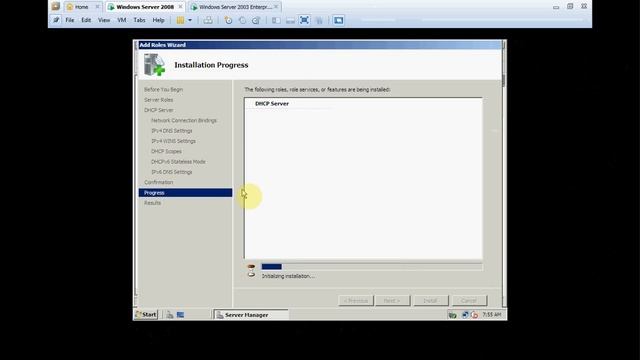Click the Send Ctrl+Alt+Del toolbar icon
Screen dimensions: 640x360
click(x=208, y=20)
